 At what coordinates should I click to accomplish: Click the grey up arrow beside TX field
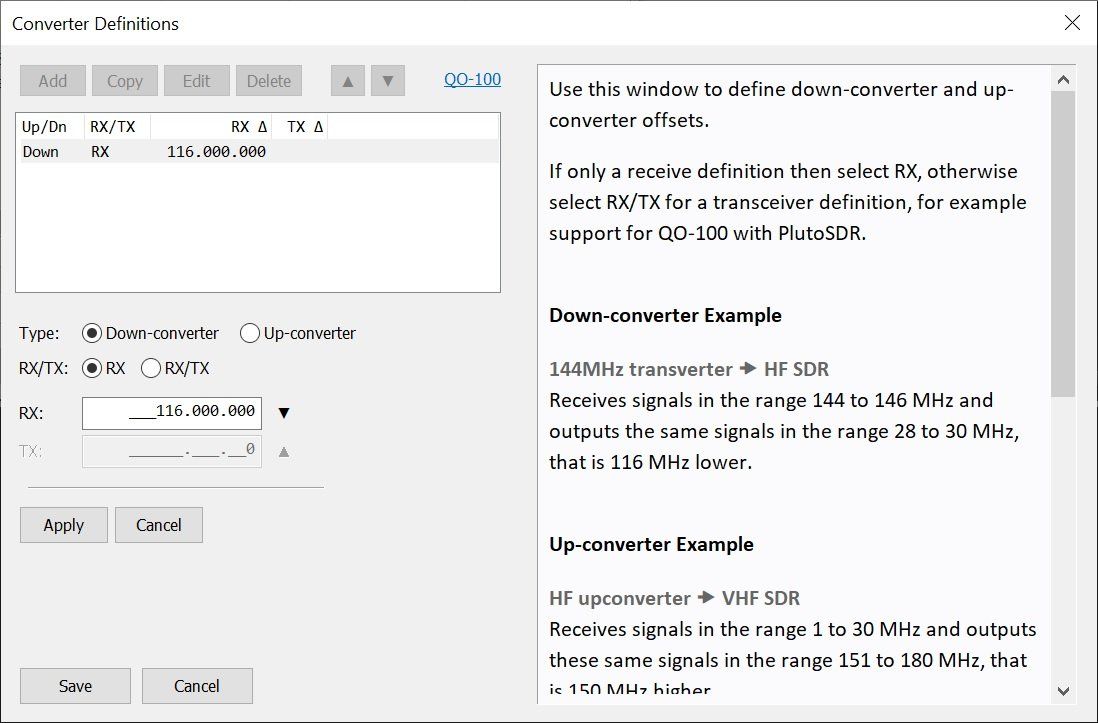coord(283,451)
